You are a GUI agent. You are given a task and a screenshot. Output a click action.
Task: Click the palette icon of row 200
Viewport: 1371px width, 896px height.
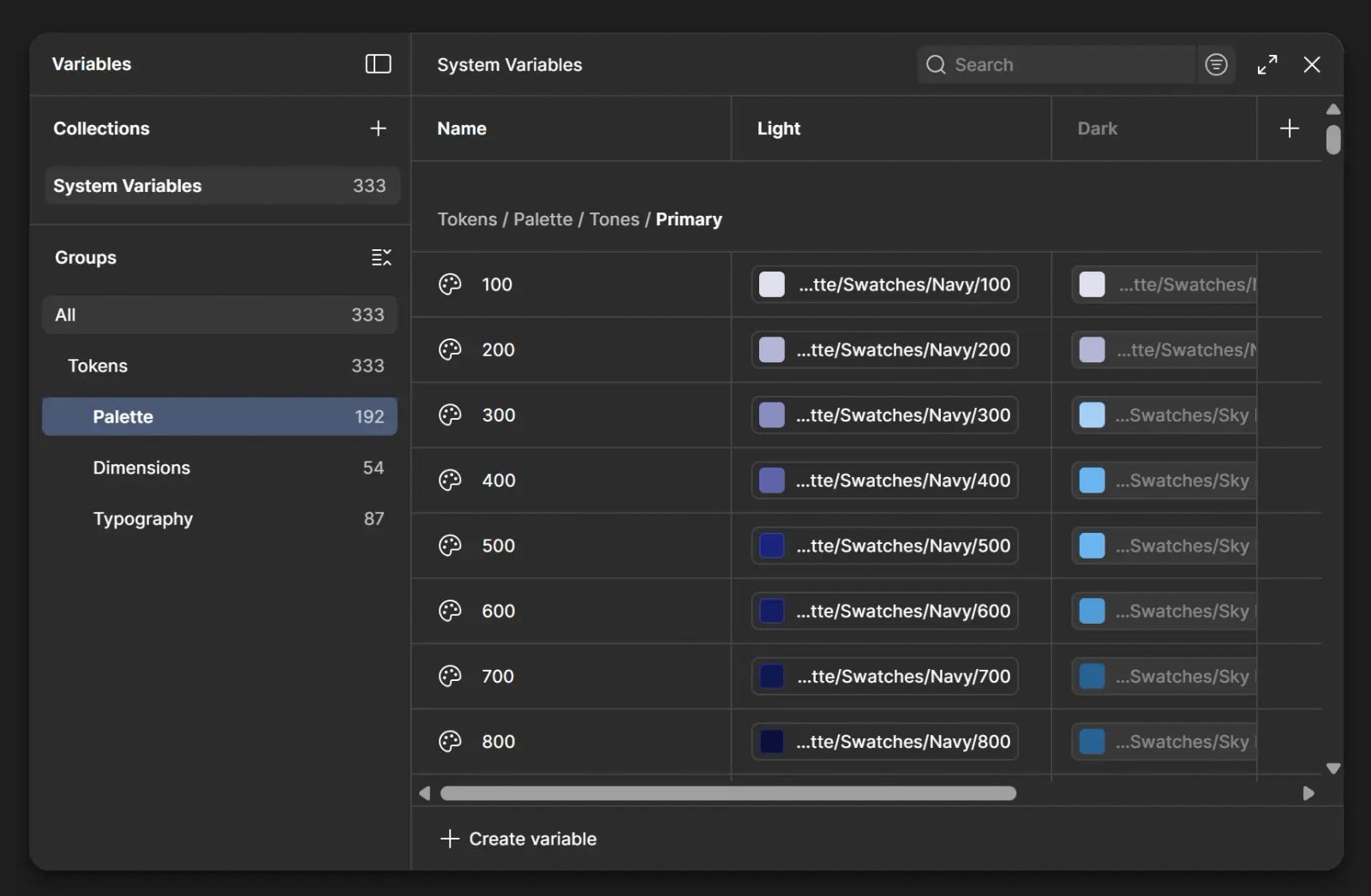pyautogui.click(x=450, y=349)
